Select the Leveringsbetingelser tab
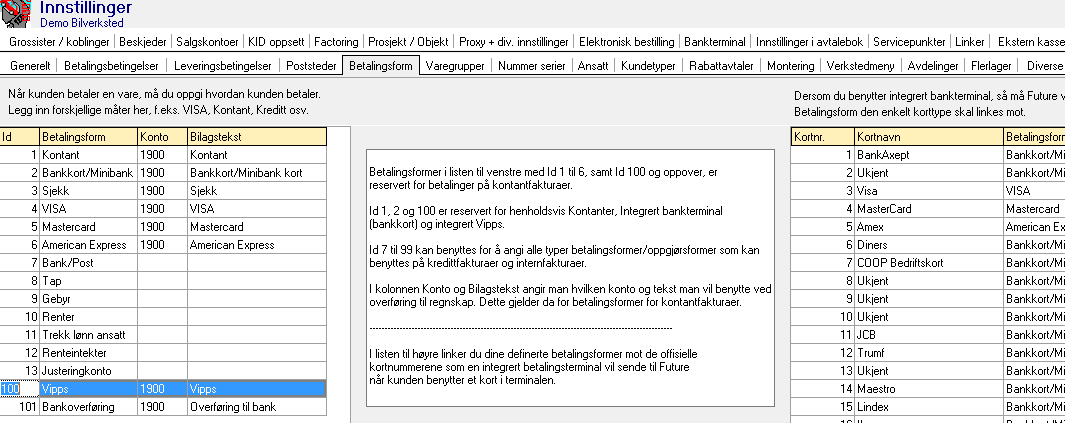Image resolution: width=1065 pixels, height=423 pixels. (223, 66)
